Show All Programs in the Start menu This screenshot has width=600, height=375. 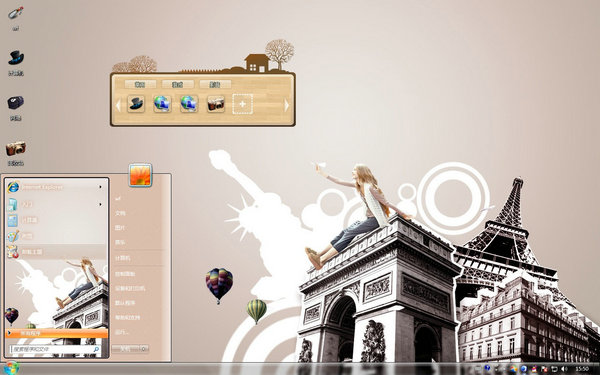pyautogui.click(x=57, y=333)
